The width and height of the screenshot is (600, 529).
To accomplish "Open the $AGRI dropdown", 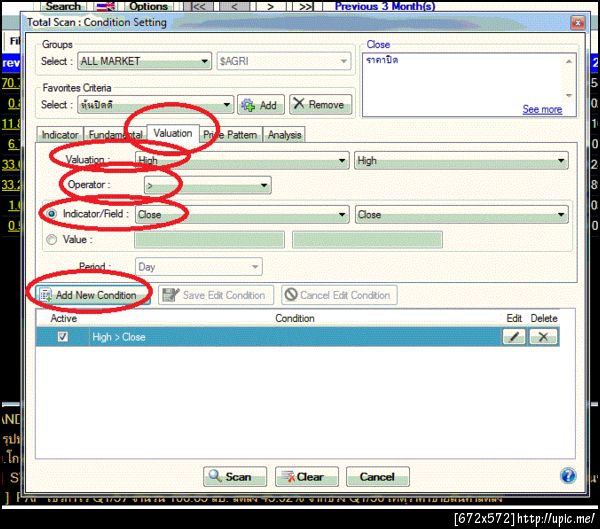I will 284,61.
